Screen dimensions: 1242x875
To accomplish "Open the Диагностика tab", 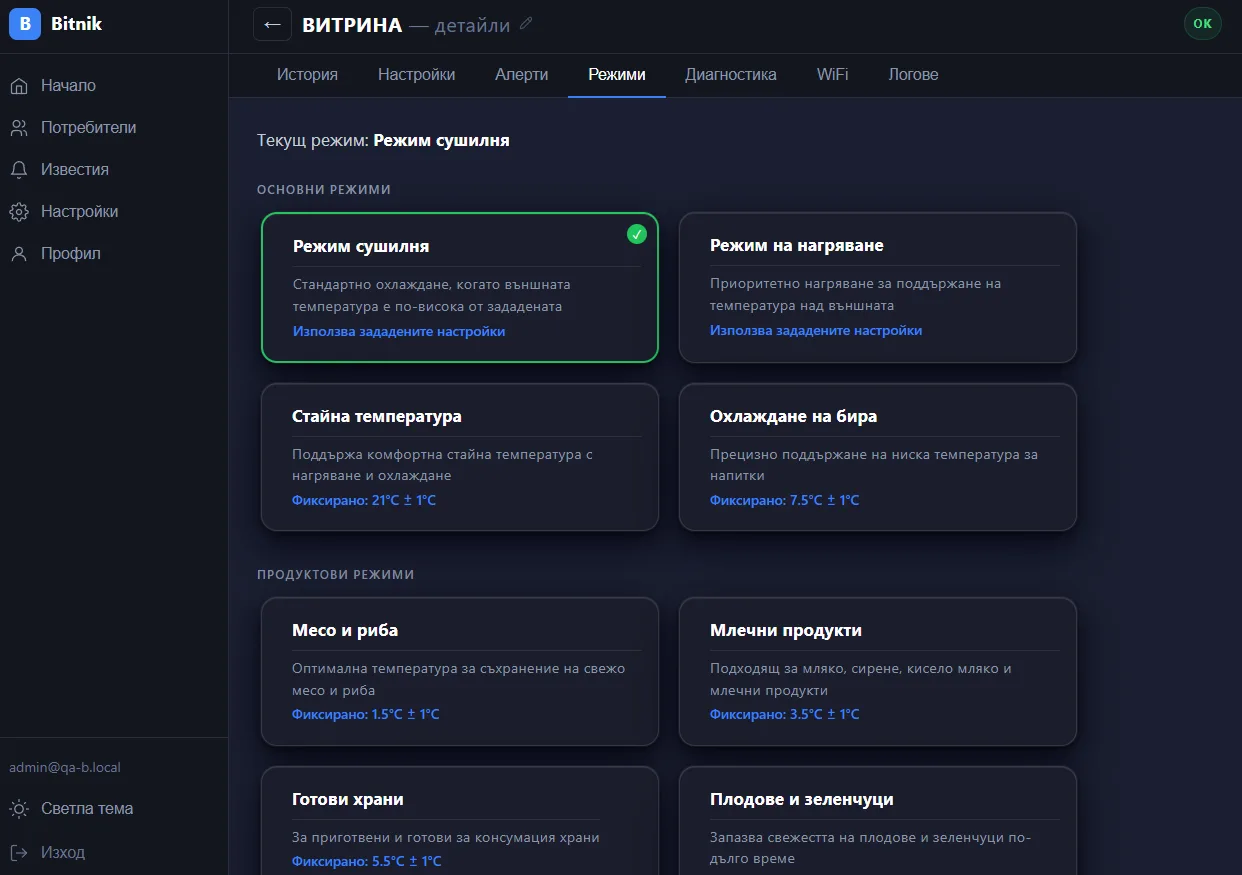I will click(x=731, y=75).
